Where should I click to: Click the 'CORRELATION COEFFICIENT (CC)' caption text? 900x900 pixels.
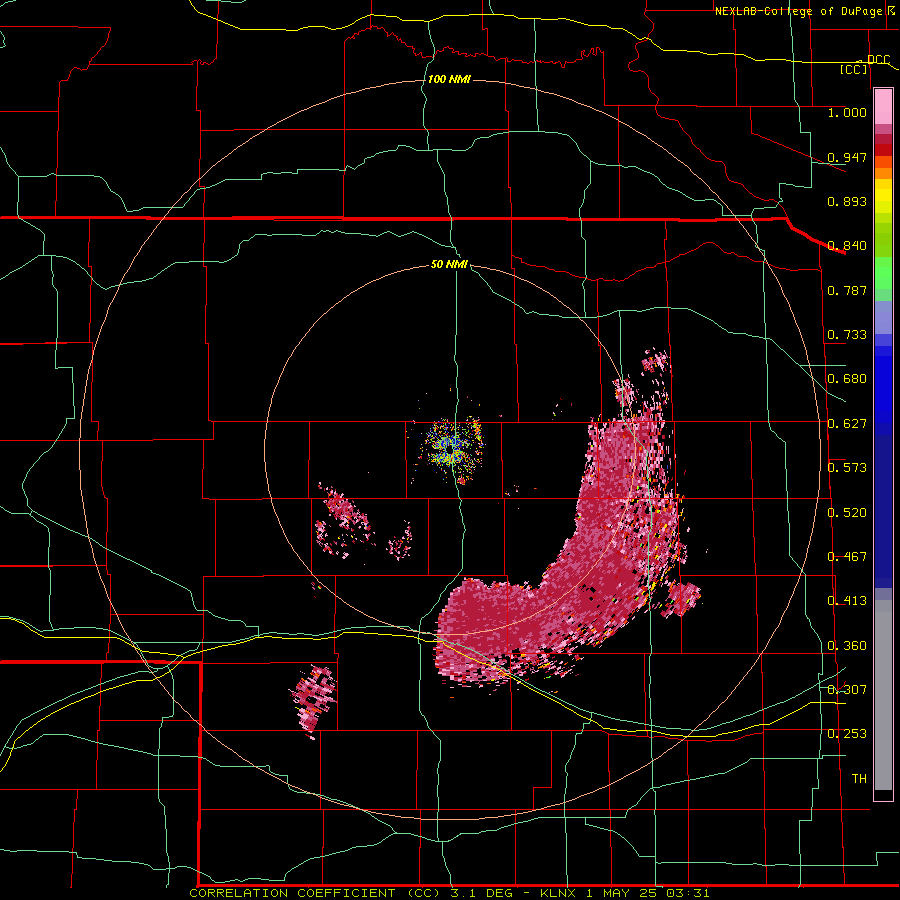point(315,893)
